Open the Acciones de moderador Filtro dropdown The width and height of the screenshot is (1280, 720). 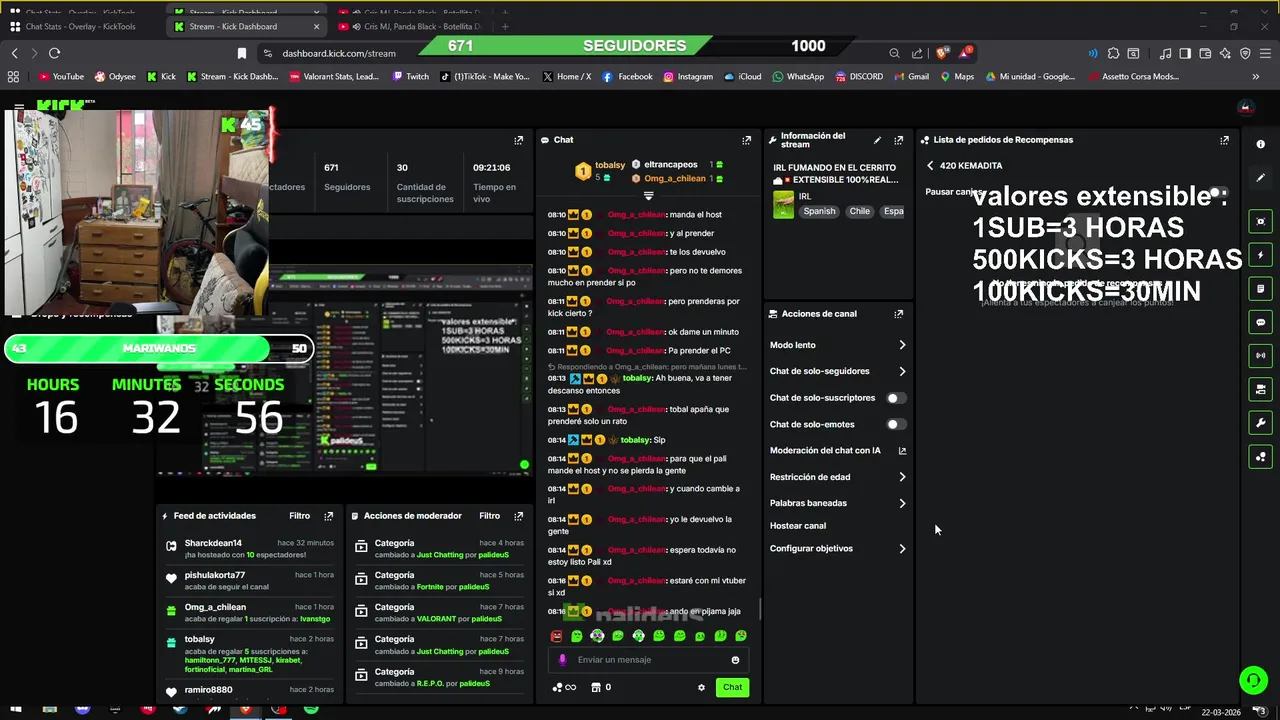coord(489,516)
